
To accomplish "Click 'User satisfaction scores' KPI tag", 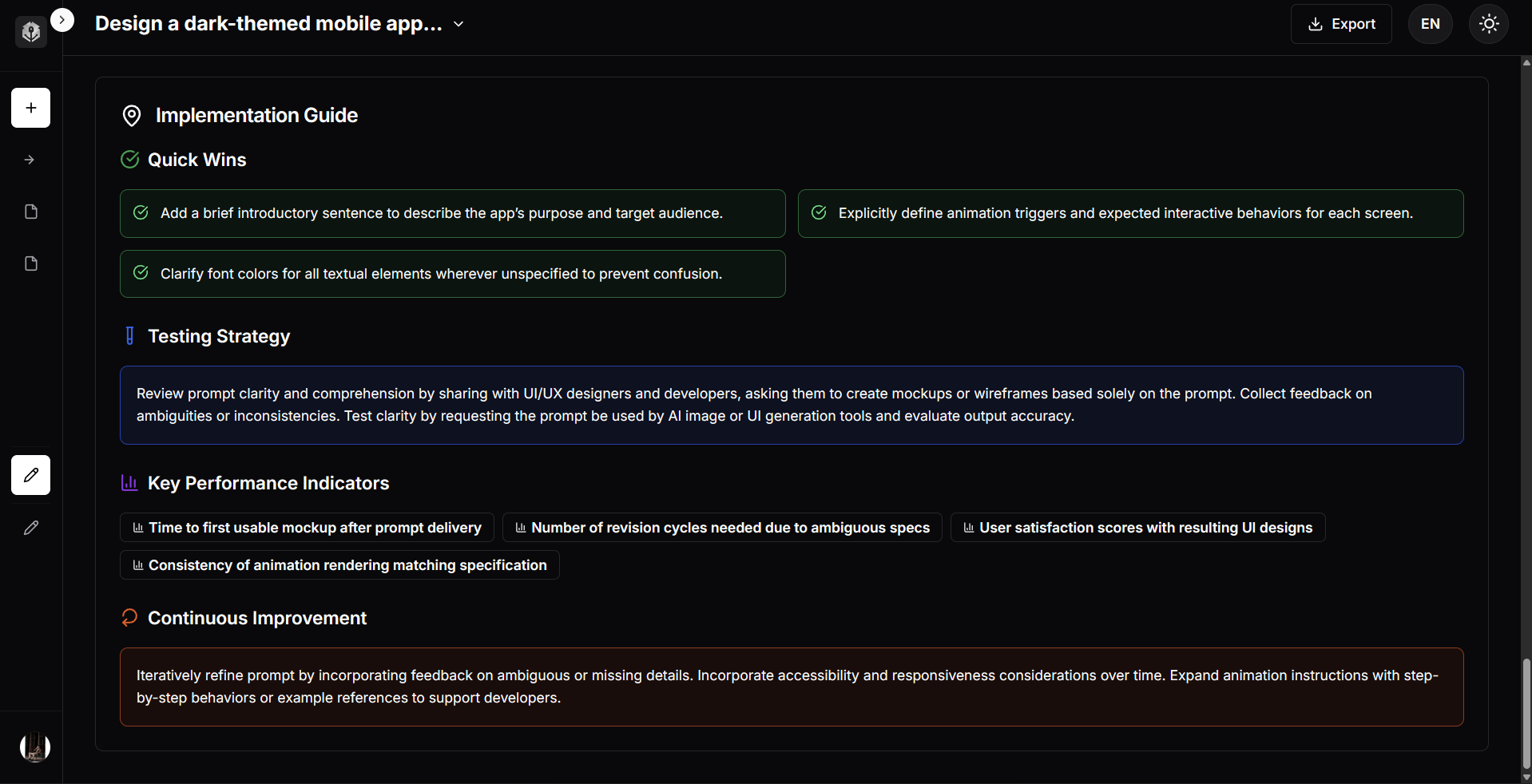I will [1137, 528].
